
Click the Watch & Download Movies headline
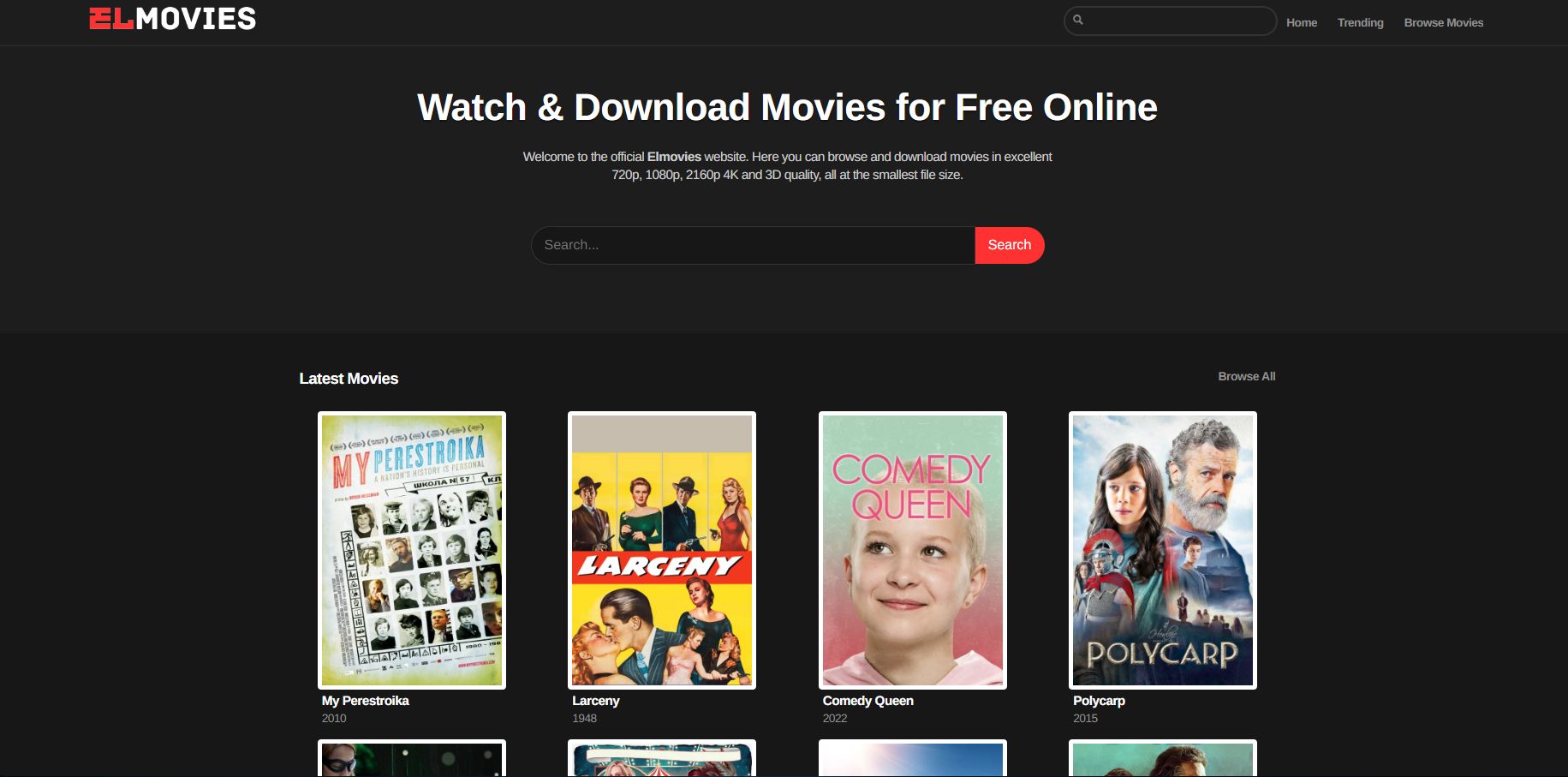[x=787, y=107]
